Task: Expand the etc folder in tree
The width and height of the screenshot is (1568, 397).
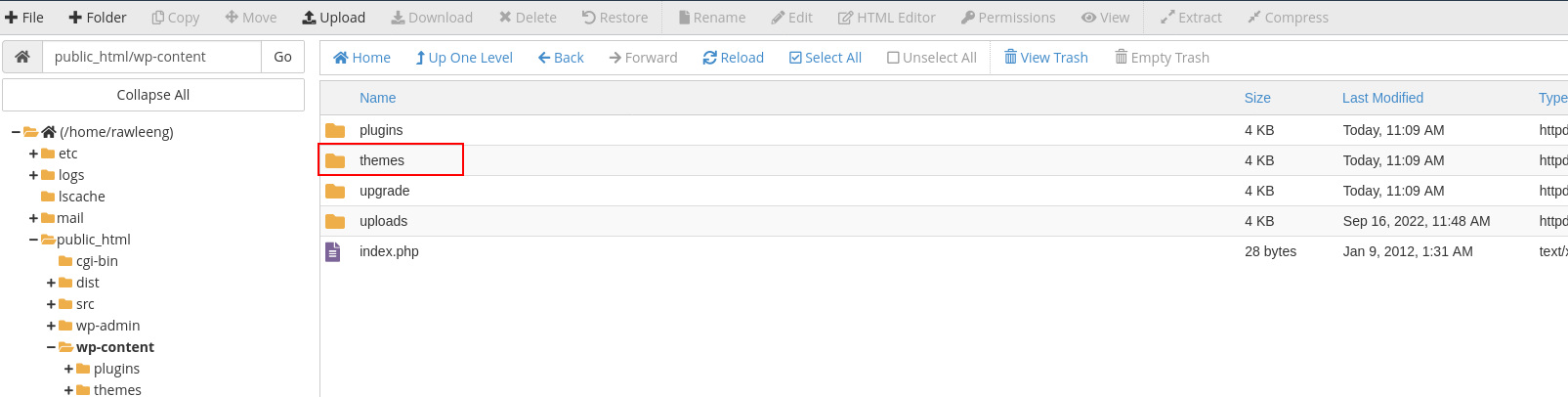Action: (33, 154)
